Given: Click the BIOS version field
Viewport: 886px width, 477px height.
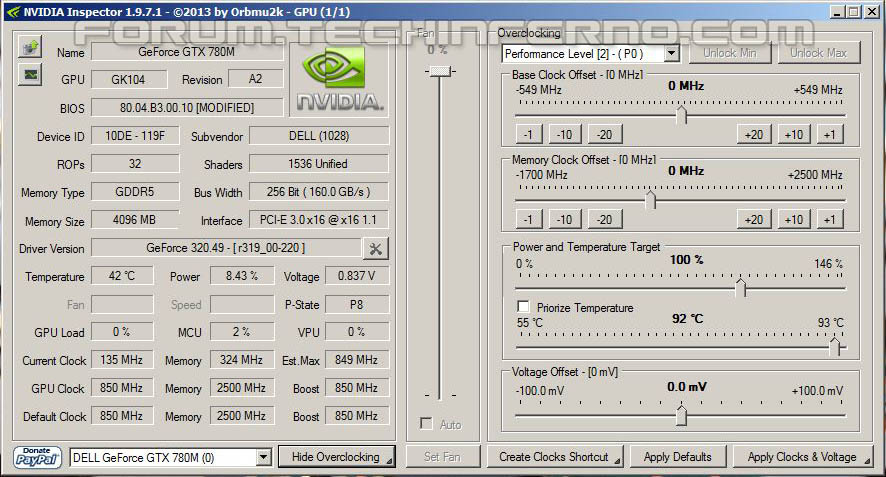Looking at the screenshot, I should tap(187, 107).
